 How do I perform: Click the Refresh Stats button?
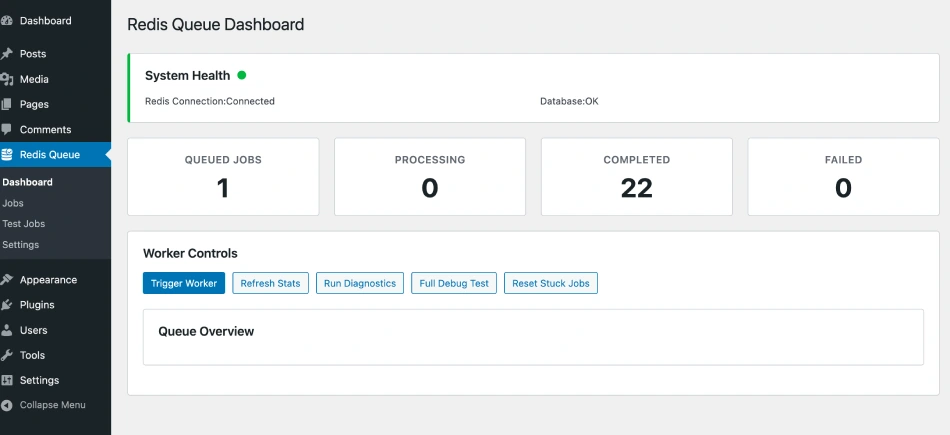point(270,283)
